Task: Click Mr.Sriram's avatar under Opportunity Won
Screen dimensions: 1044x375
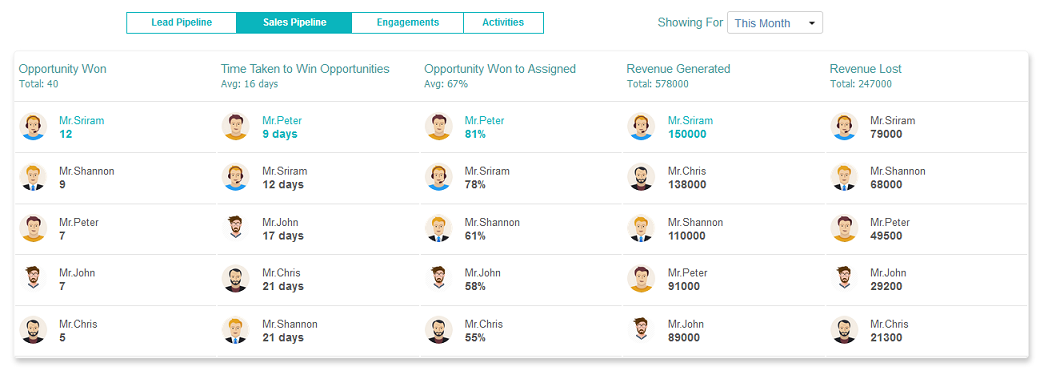Action: pos(33,127)
